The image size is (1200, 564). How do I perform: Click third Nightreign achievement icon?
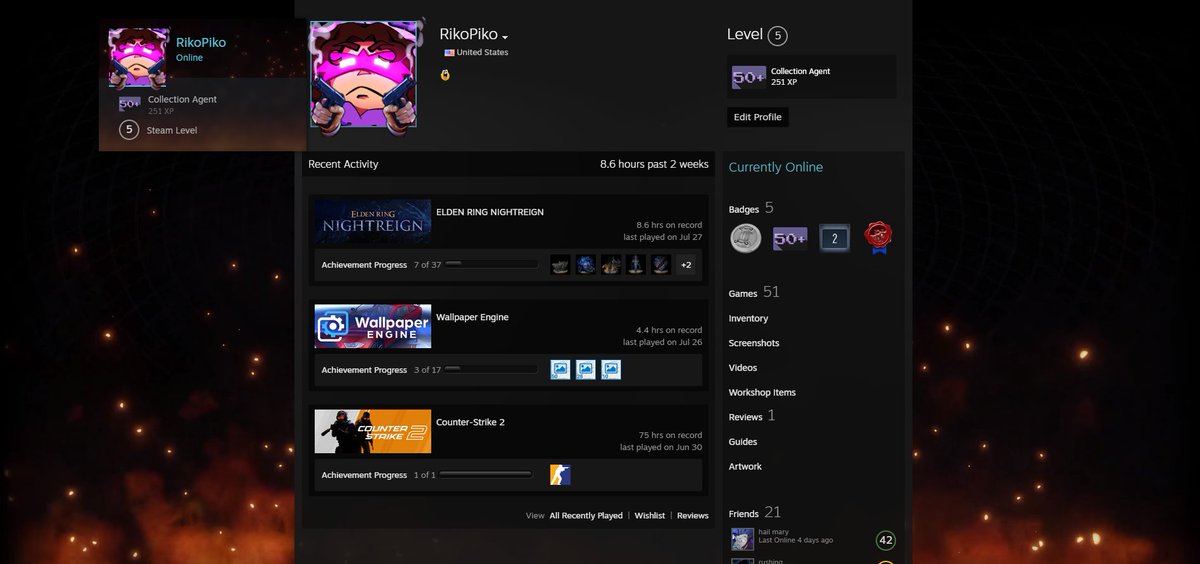(611, 265)
